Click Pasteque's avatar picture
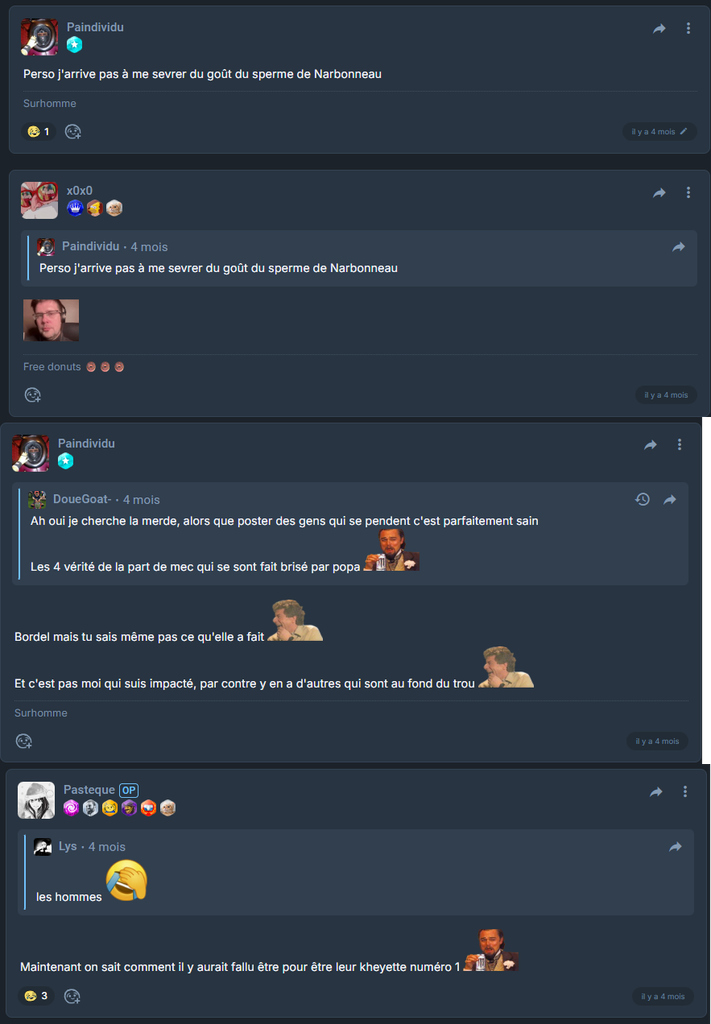Screen dimensions: 711x1024 coord(36,800)
